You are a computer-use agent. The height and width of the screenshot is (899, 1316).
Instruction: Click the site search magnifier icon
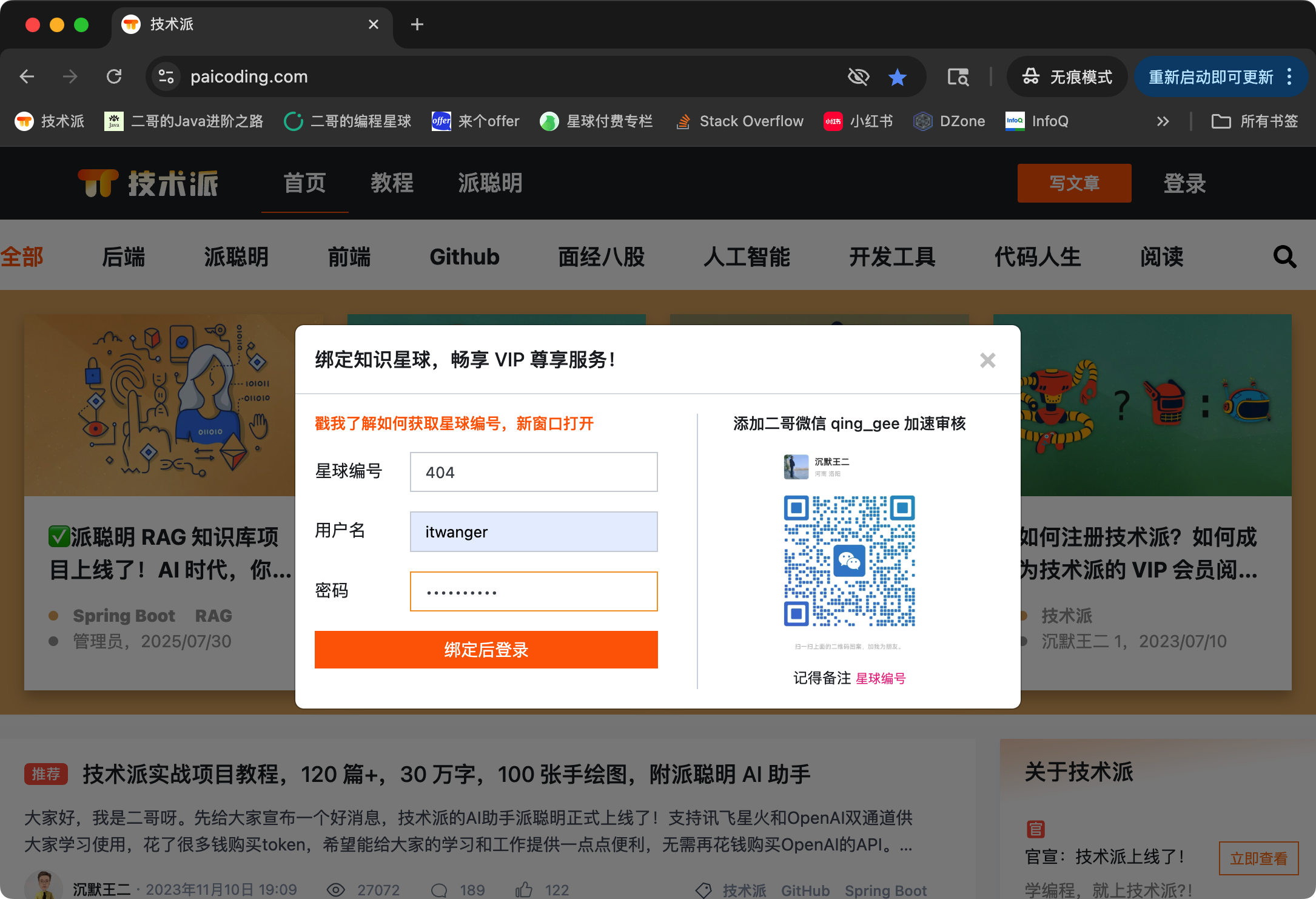(x=1284, y=257)
